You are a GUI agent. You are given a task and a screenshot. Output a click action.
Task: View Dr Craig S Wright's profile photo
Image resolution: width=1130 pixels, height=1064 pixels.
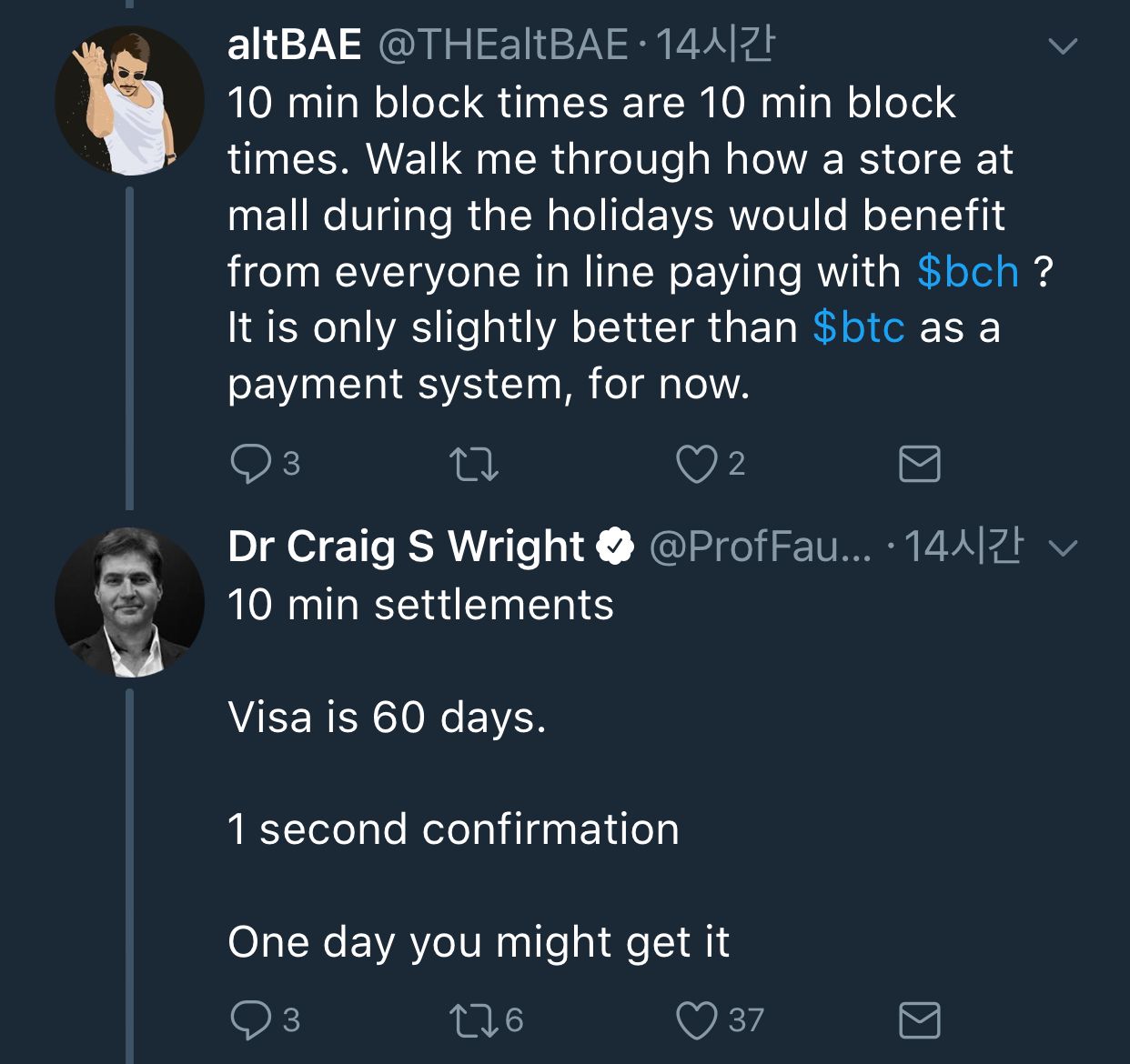[x=129, y=602]
